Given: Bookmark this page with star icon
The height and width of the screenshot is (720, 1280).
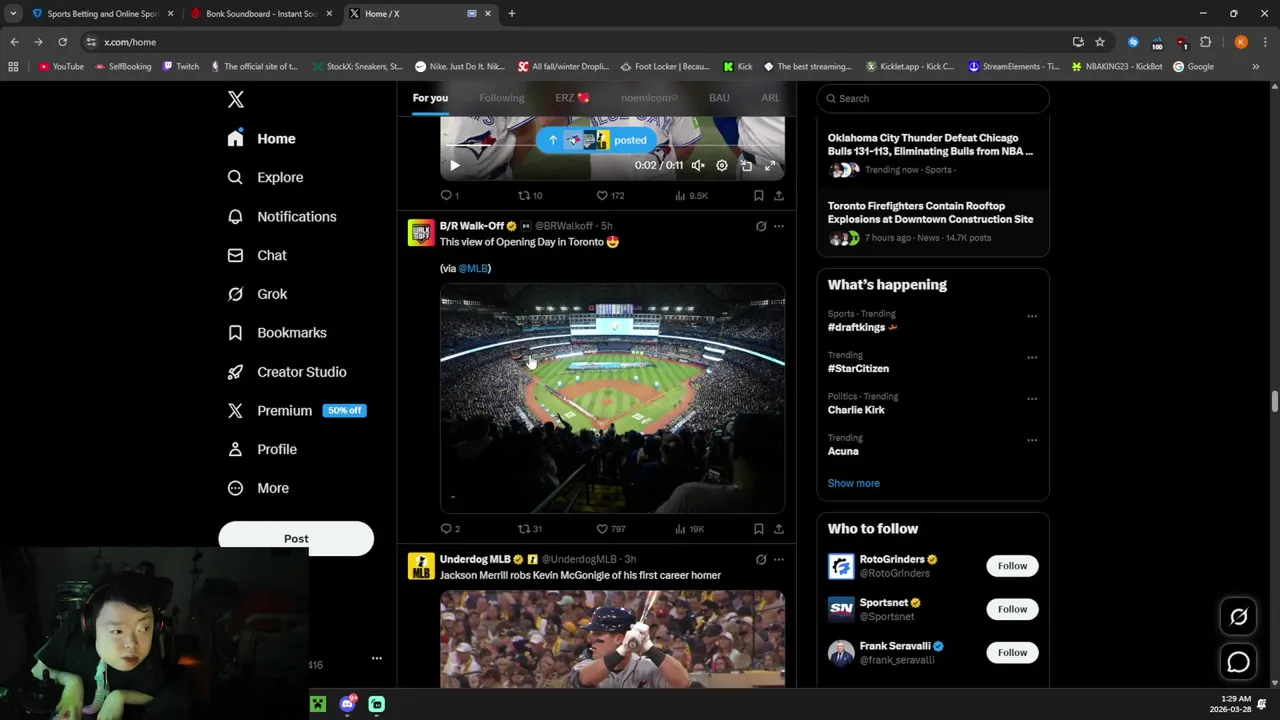Looking at the screenshot, I should (x=1100, y=42).
